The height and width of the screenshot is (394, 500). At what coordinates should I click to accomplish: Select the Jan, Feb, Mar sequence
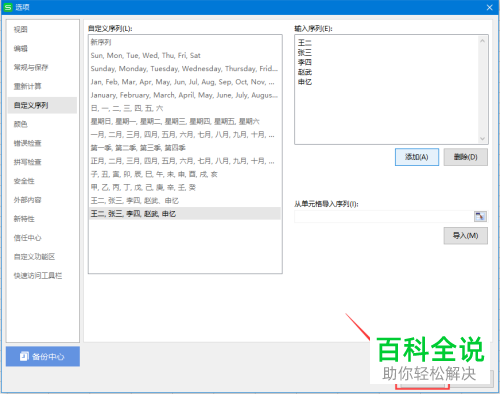pos(185,82)
